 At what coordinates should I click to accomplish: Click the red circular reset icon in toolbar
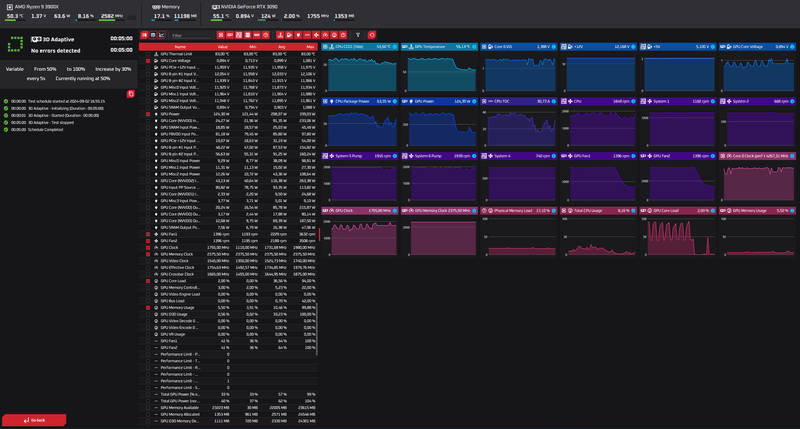371,35
